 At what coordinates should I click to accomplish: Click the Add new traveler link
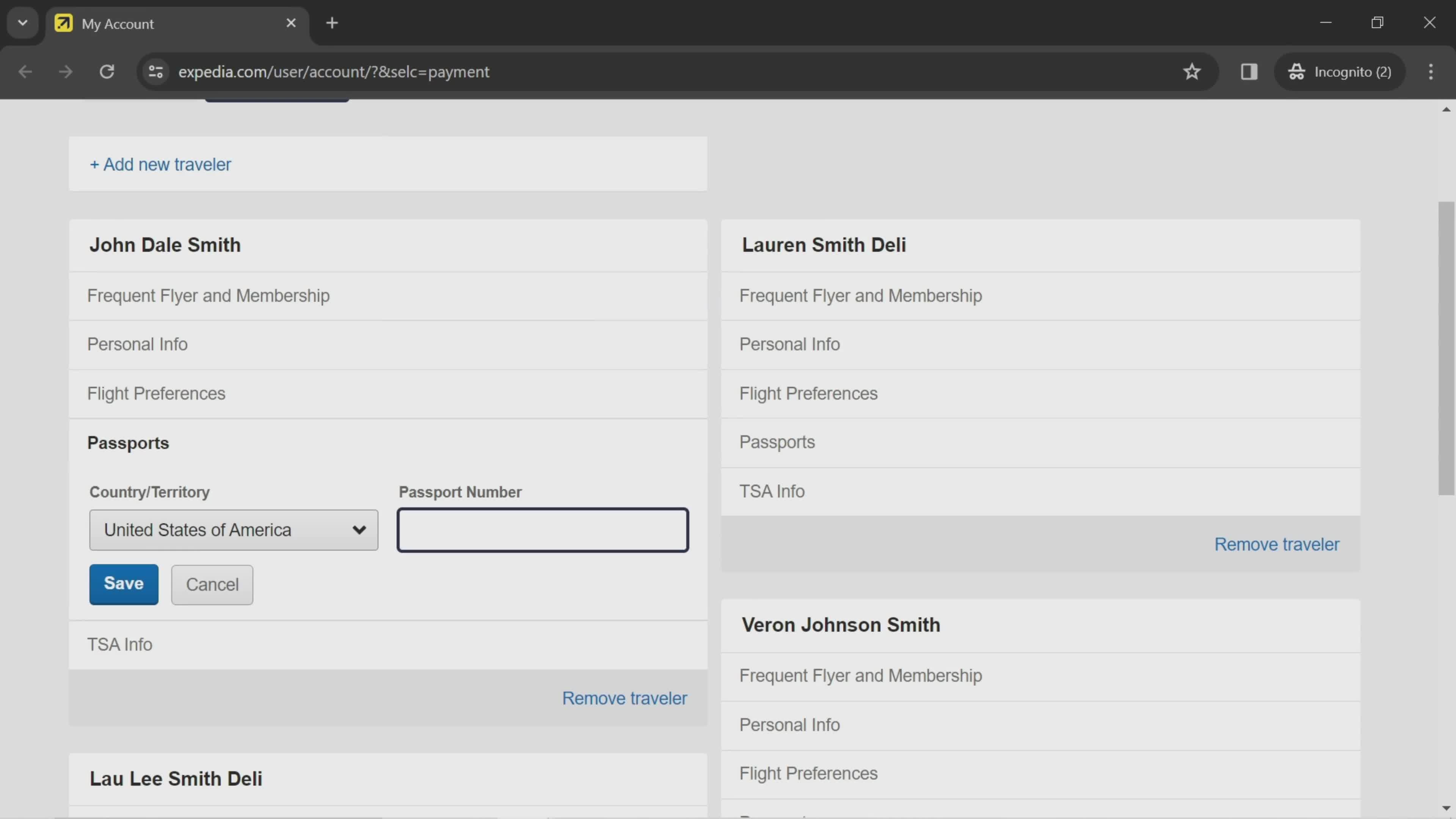click(160, 164)
